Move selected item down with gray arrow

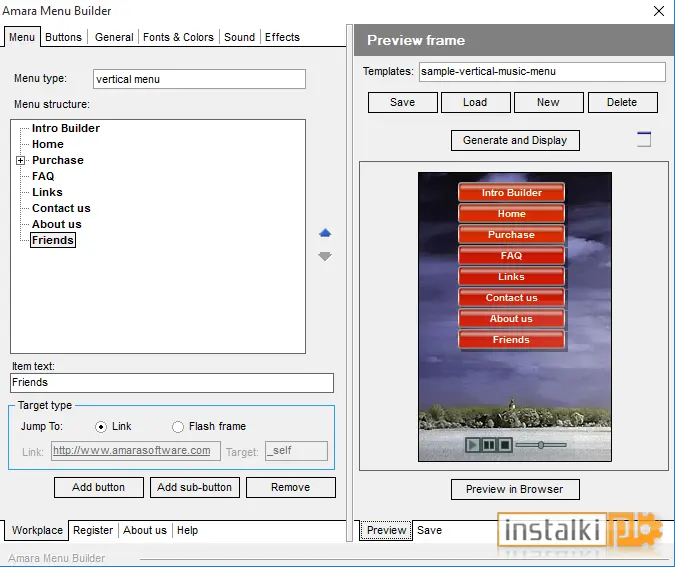[325, 256]
